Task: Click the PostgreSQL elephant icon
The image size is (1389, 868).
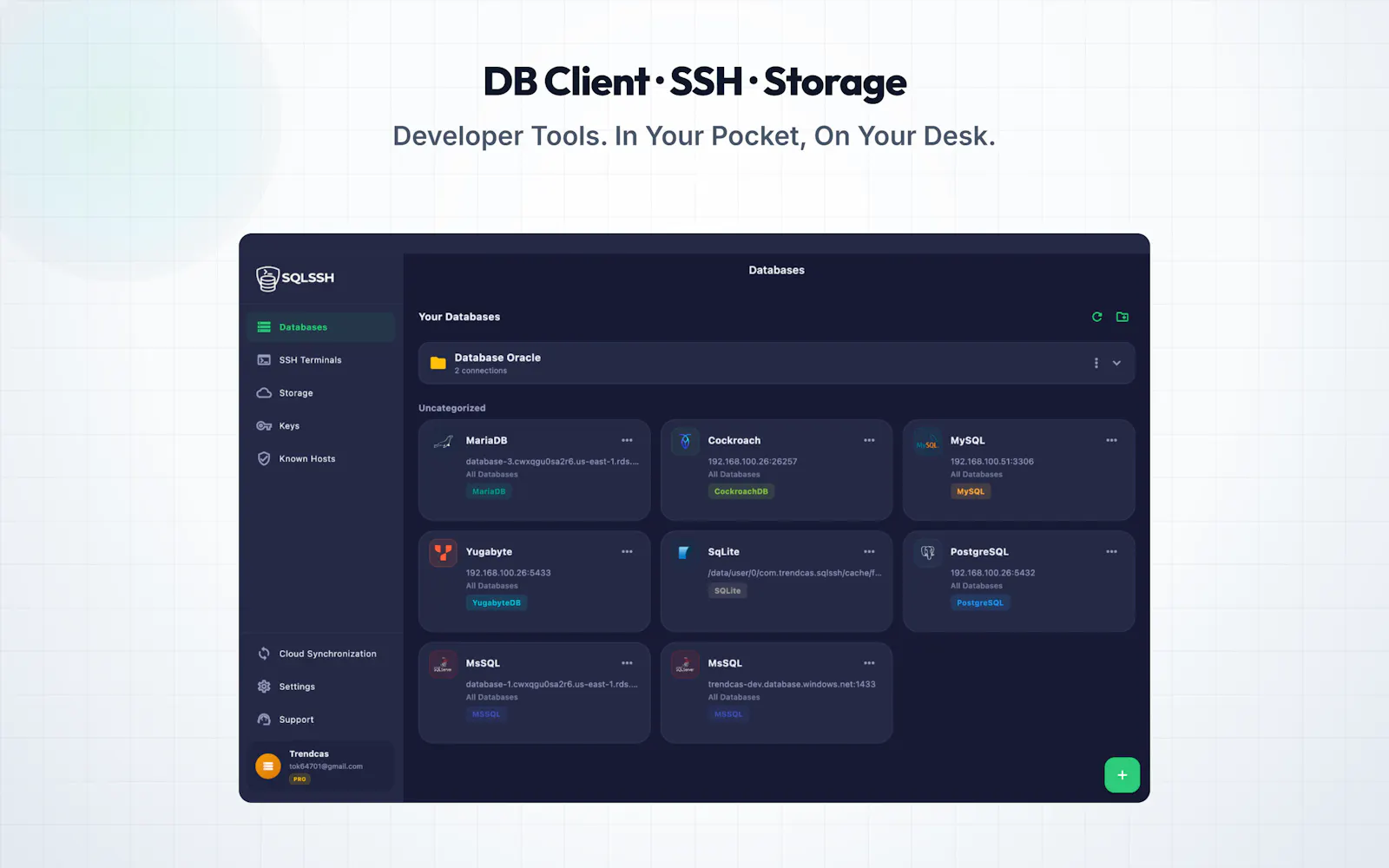Action: coord(927,553)
